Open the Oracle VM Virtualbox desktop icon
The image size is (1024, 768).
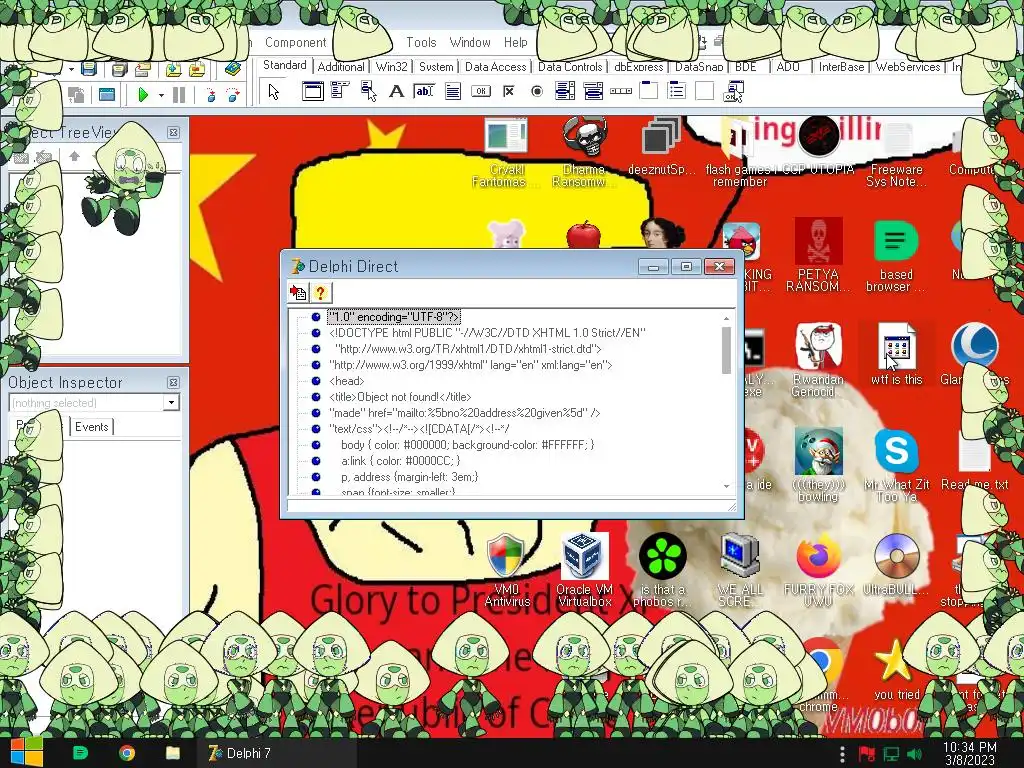tap(584, 569)
